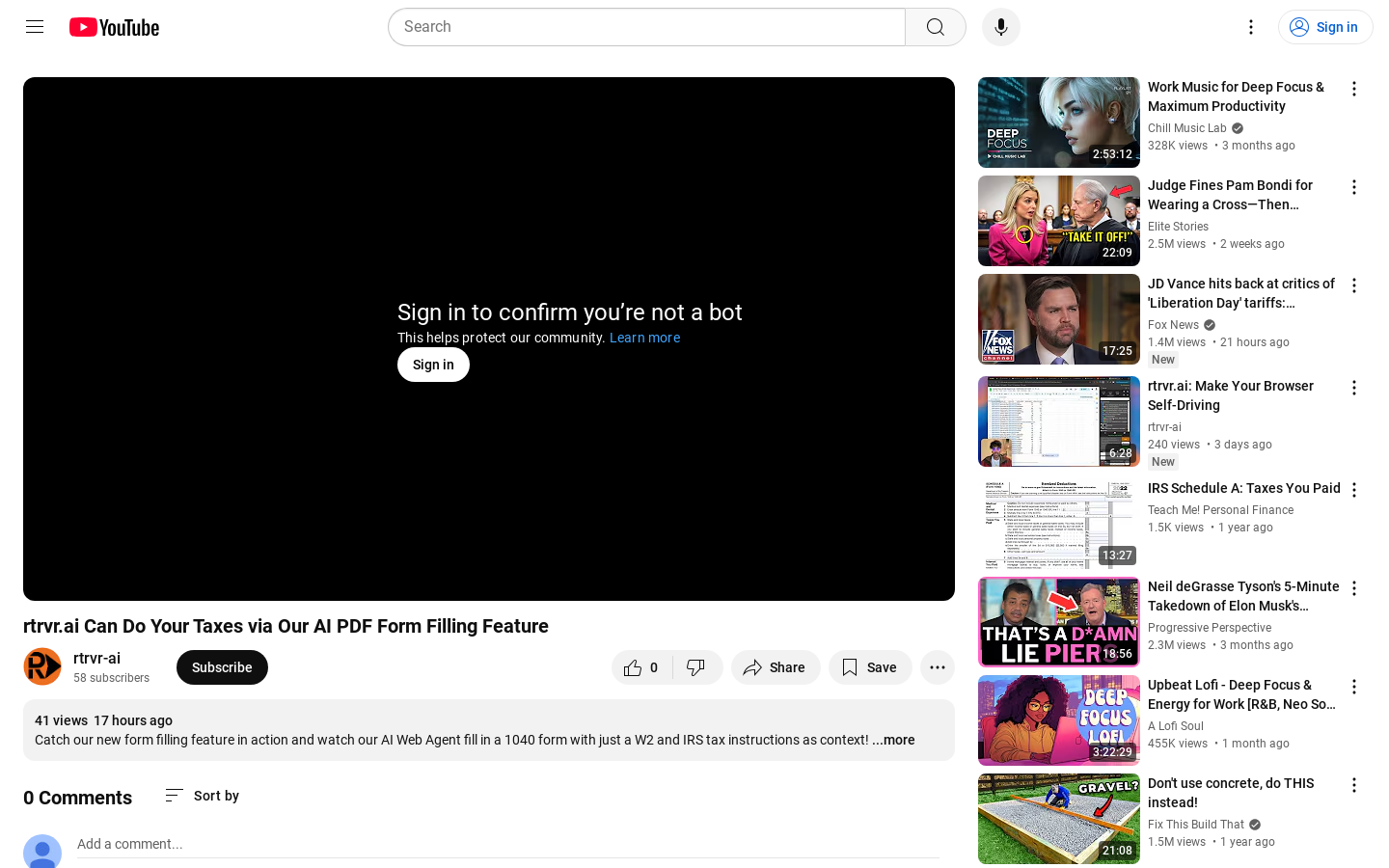Open title Don't use concrete, do THIS instead
1389x868 pixels.
coord(1231,793)
